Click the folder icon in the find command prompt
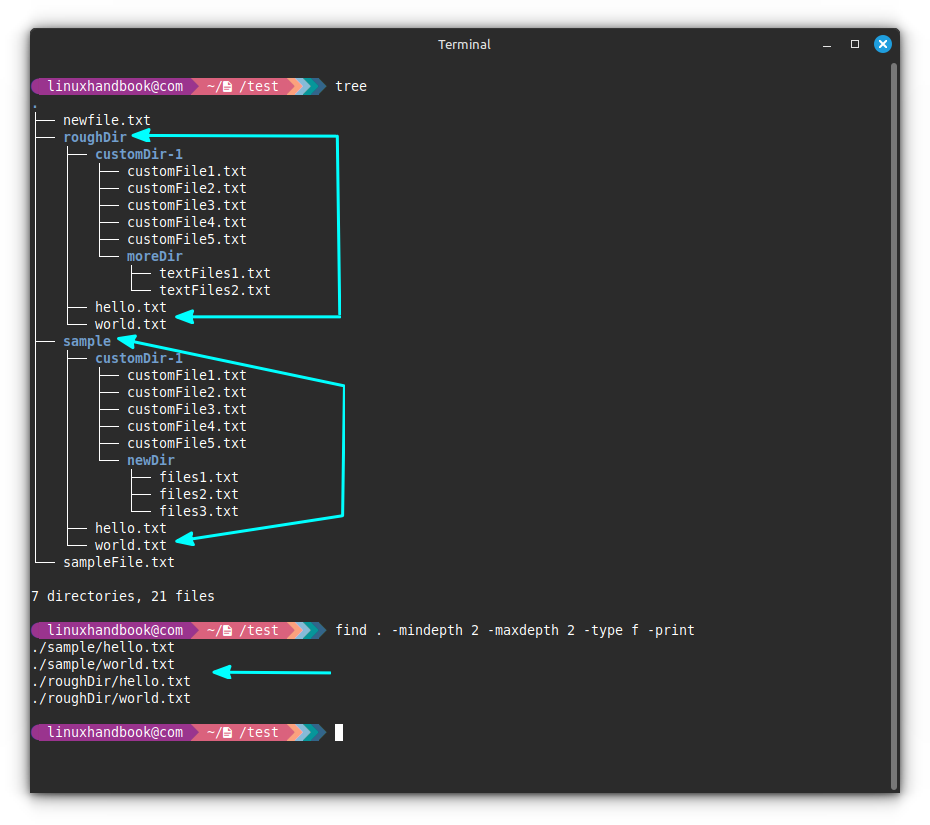The width and height of the screenshot is (930, 825). (228, 631)
